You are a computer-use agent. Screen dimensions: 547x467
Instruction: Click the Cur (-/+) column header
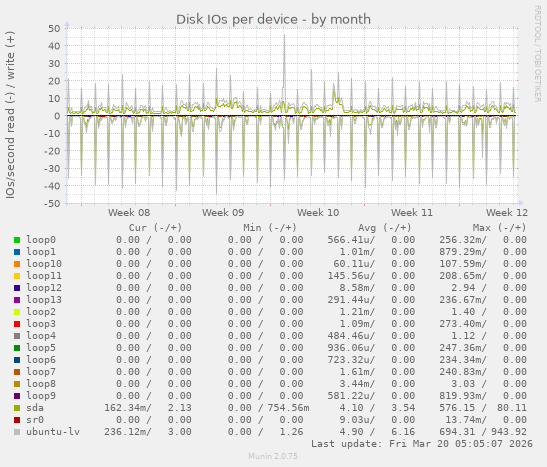pyautogui.click(x=155, y=228)
